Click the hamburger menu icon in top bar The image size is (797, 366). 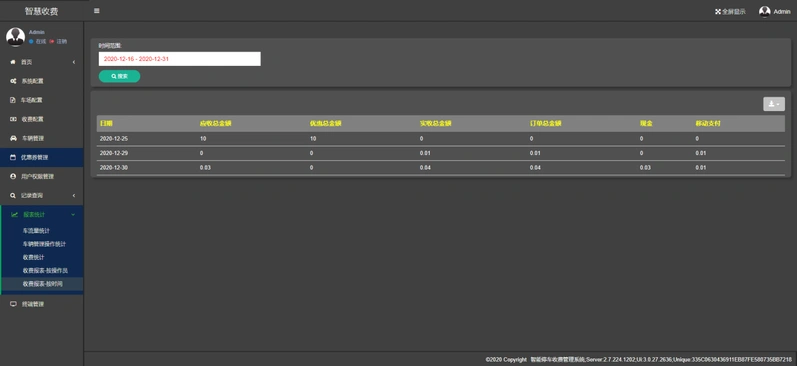pos(97,11)
